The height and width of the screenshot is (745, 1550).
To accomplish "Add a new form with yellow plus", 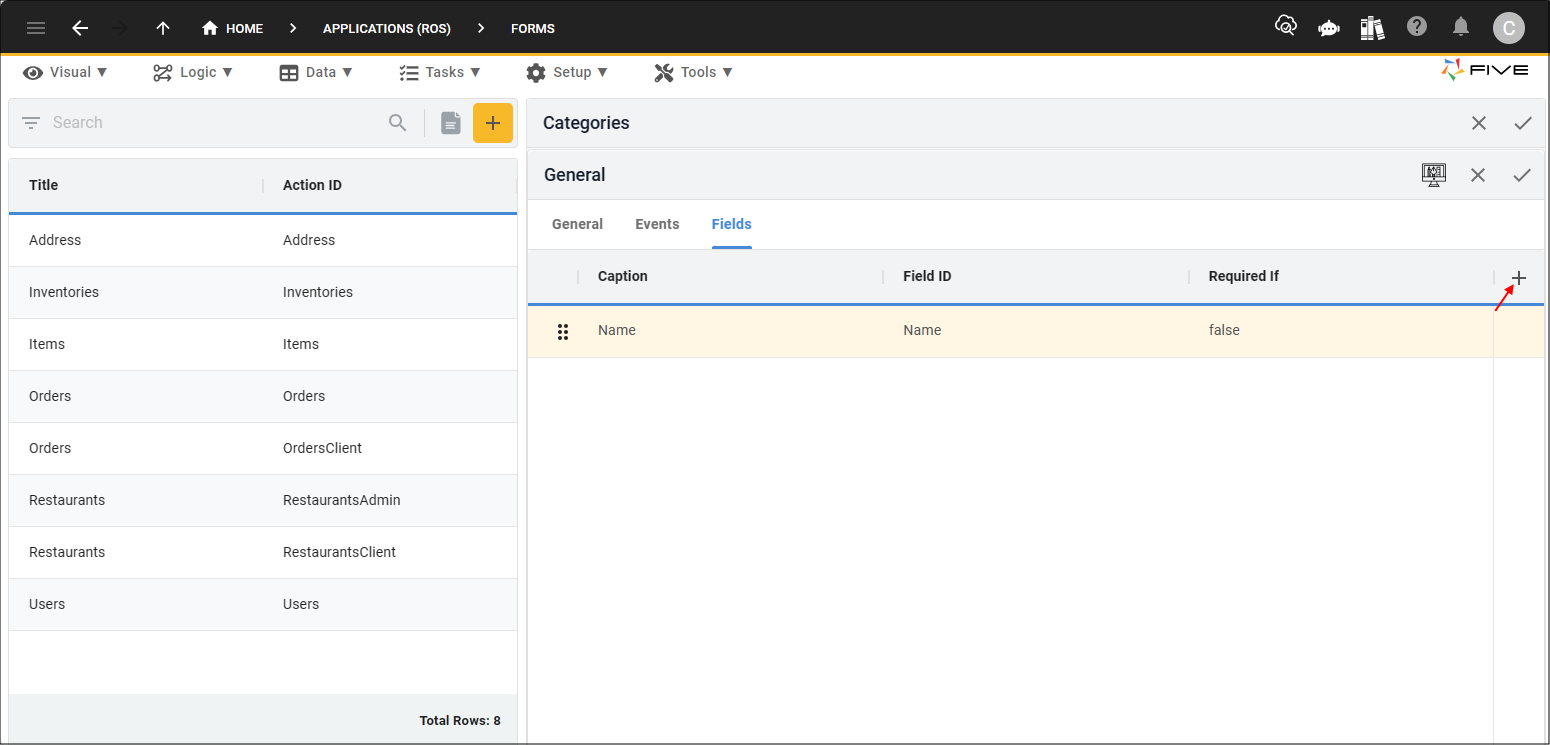I will (493, 123).
